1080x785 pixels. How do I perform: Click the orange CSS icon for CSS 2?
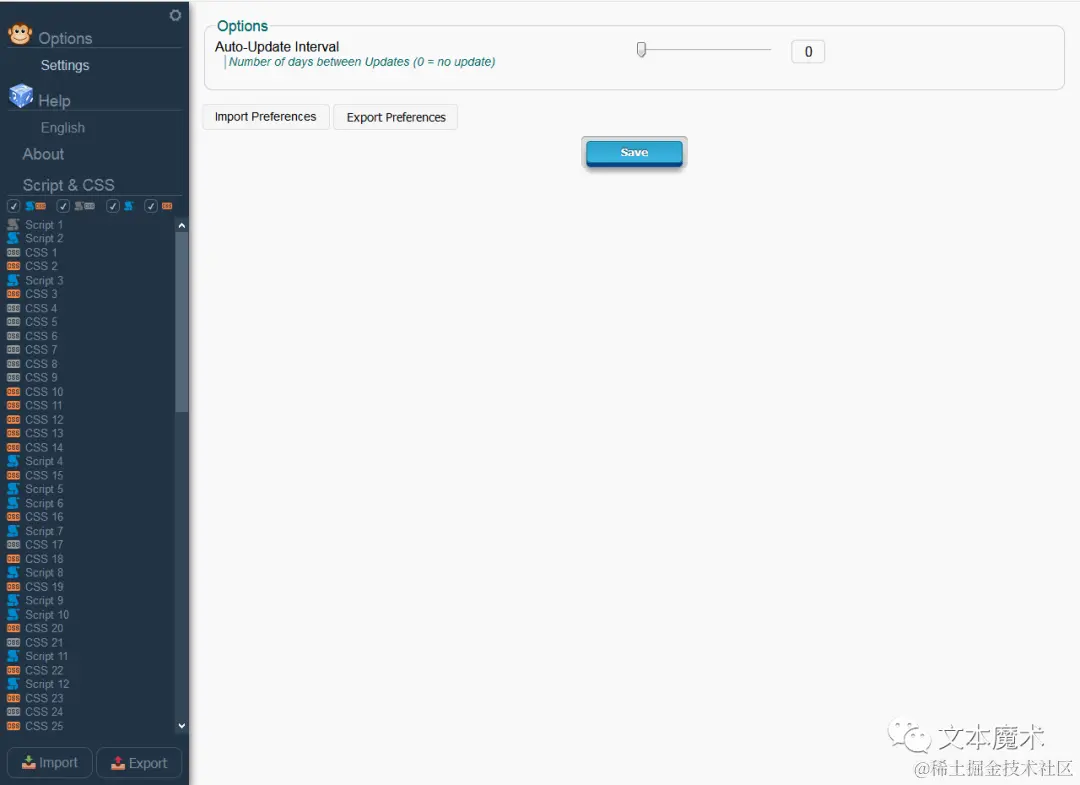[13, 266]
